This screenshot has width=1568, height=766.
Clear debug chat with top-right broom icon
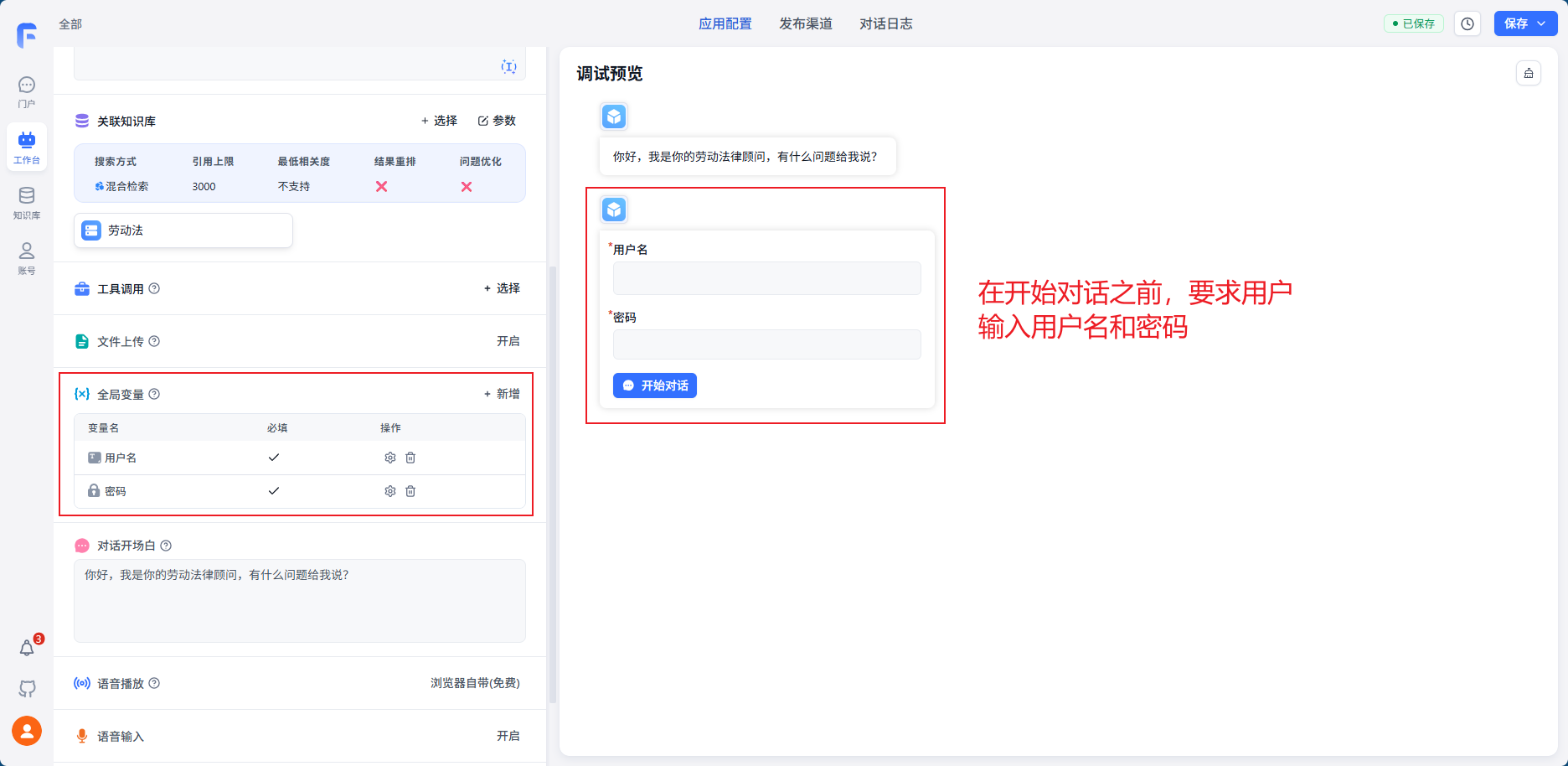pyautogui.click(x=1529, y=74)
